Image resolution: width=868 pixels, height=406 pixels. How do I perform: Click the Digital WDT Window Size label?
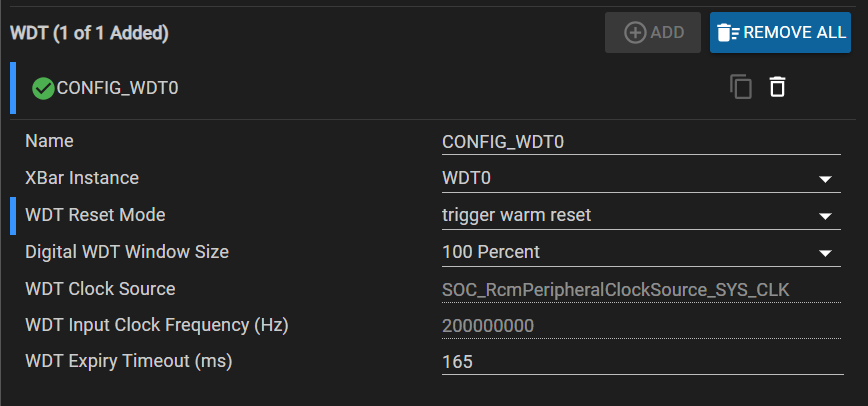(127, 252)
